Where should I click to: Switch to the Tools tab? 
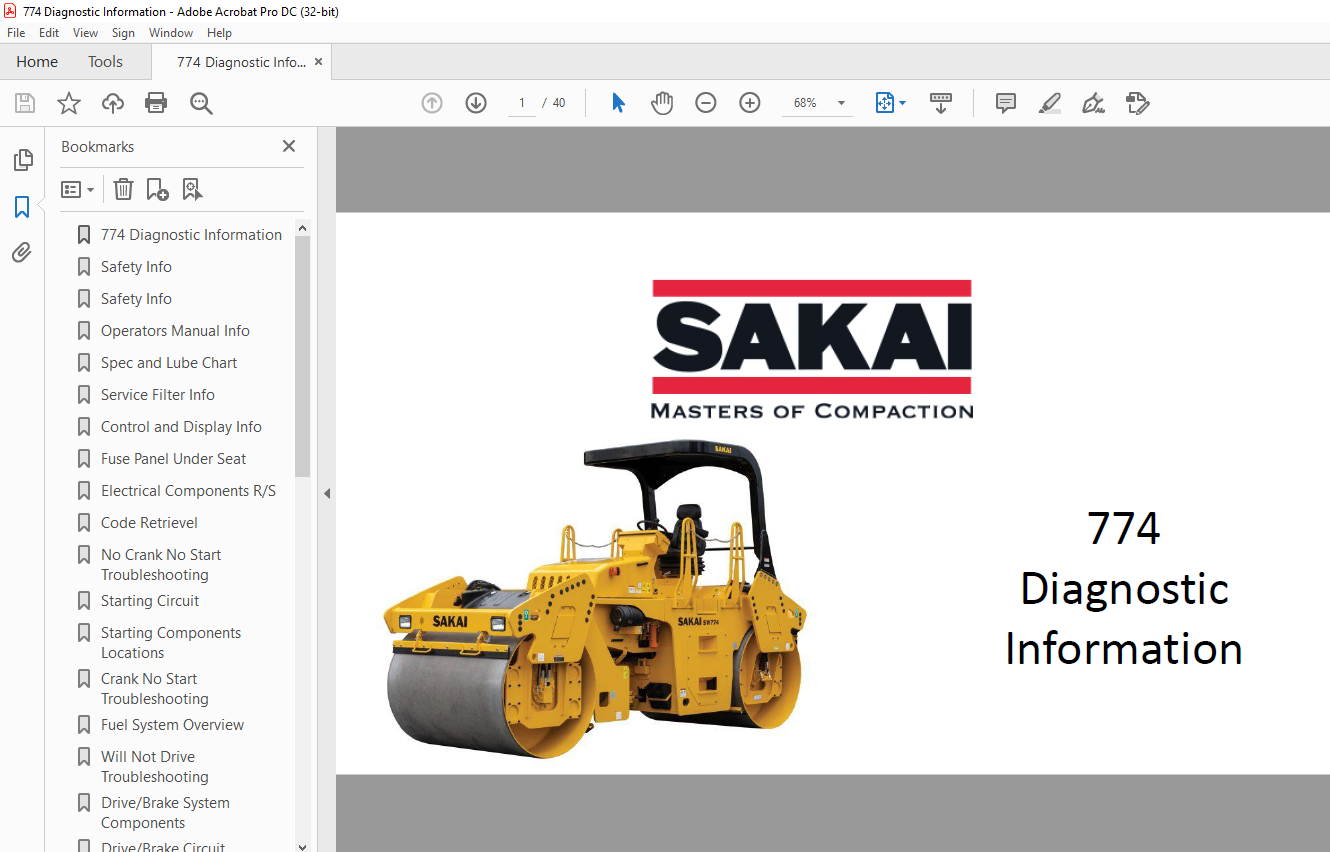coord(105,62)
